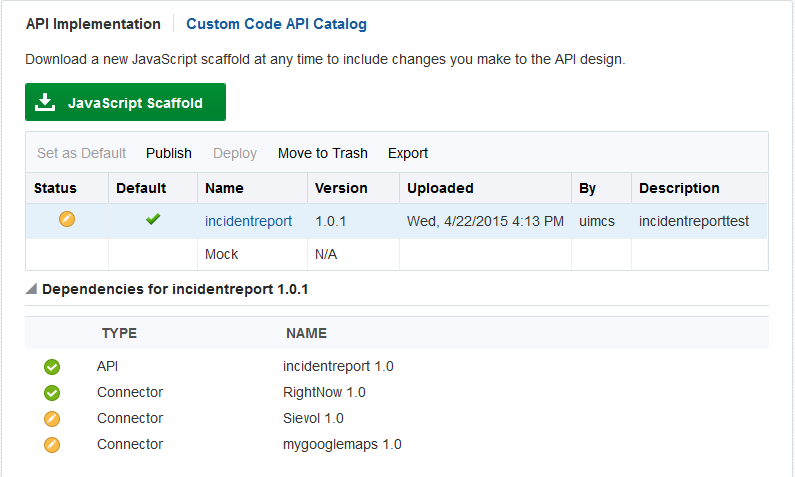
Task: Publish the selected implementation
Action: [169, 153]
